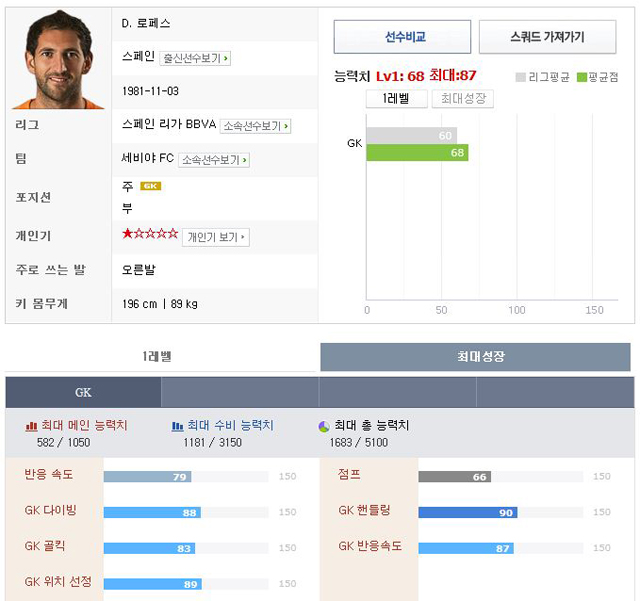Switch chart to 최대성장 view

click(x=463, y=99)
